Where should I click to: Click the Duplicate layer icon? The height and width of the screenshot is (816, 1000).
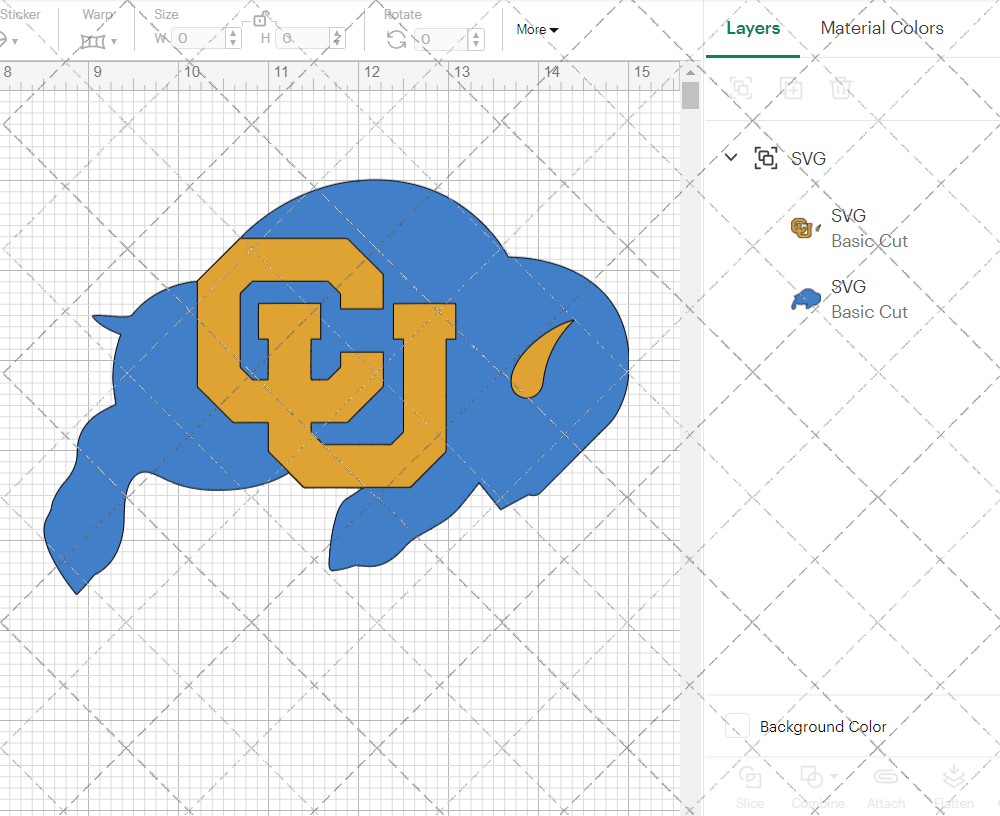point(791,88)
